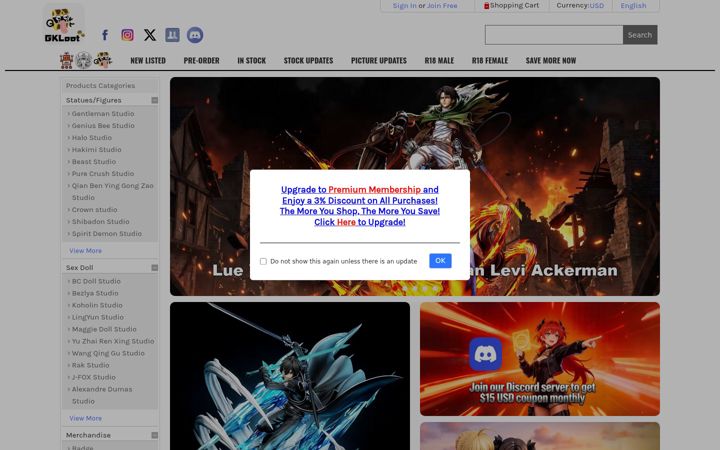
Task: Open the R18 FEMALE menu
Action: tap(489, 60)
